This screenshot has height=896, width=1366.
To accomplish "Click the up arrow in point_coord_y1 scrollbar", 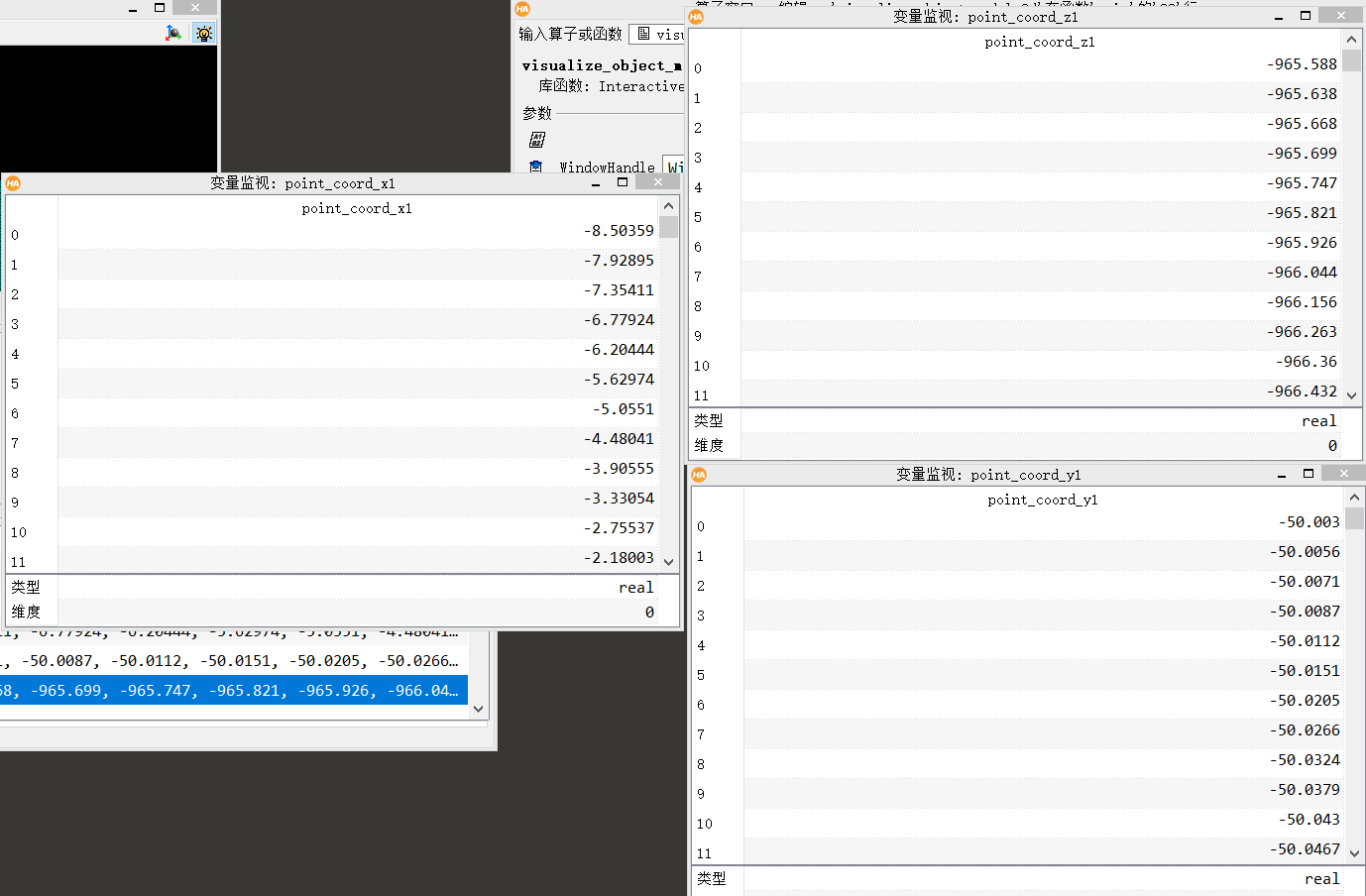I will tap(1354, 497).
